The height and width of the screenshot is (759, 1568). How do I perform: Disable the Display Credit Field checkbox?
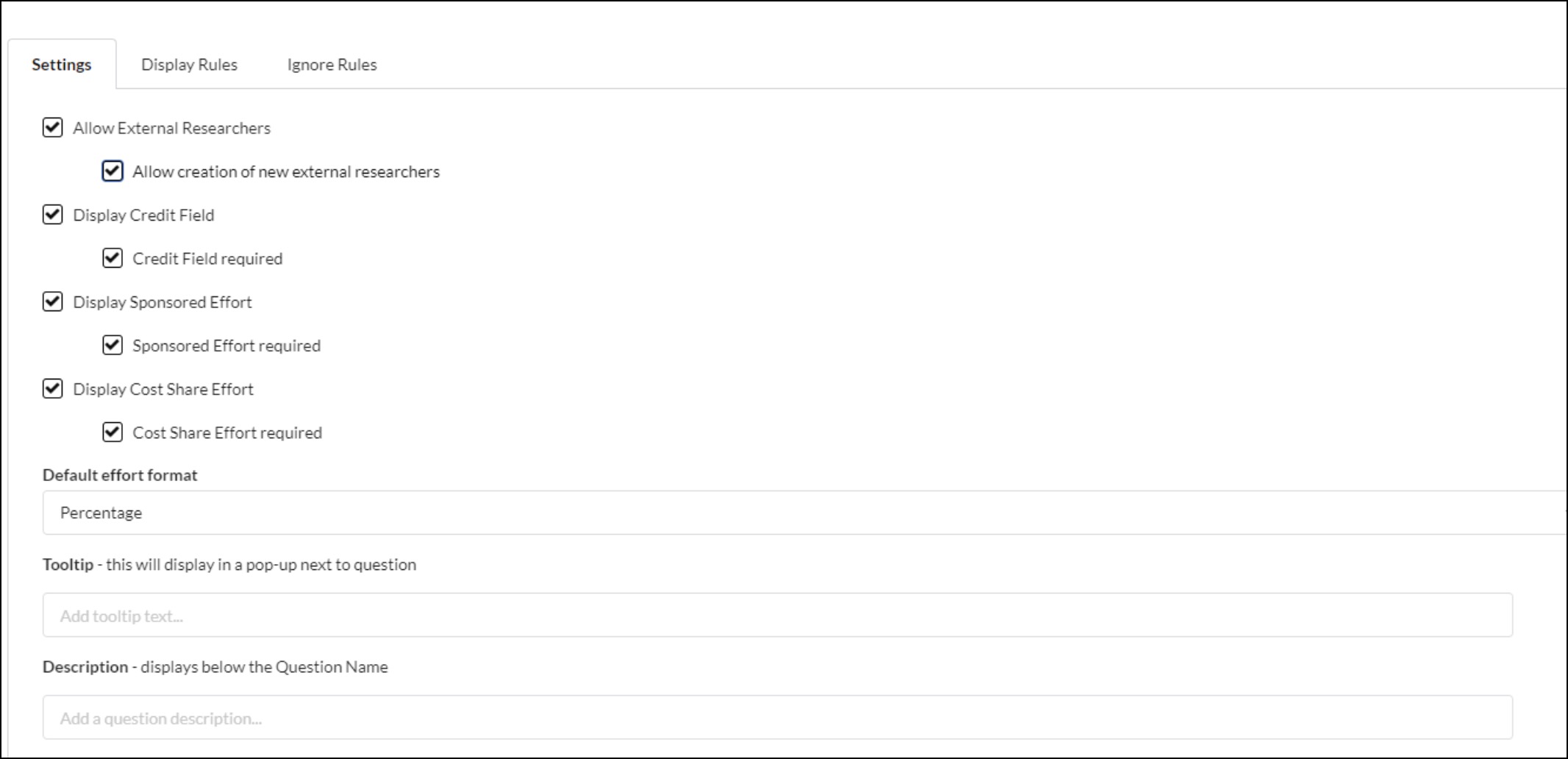coord(52,215)
